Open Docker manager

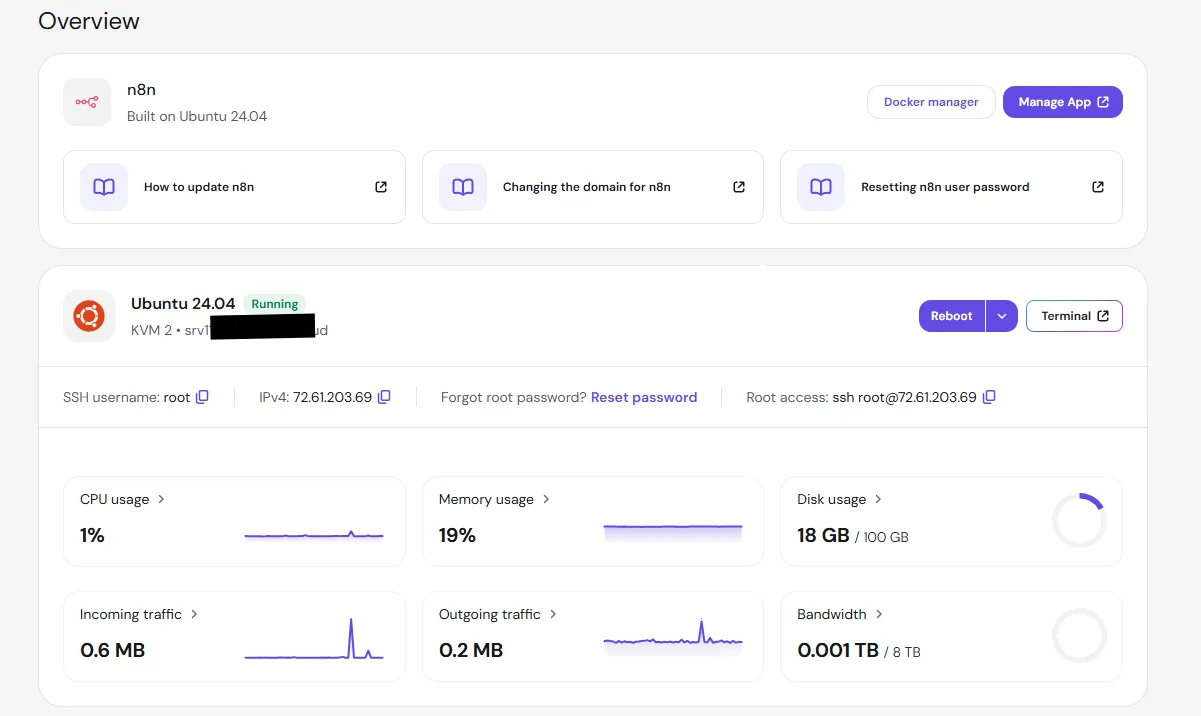point(931,102)
